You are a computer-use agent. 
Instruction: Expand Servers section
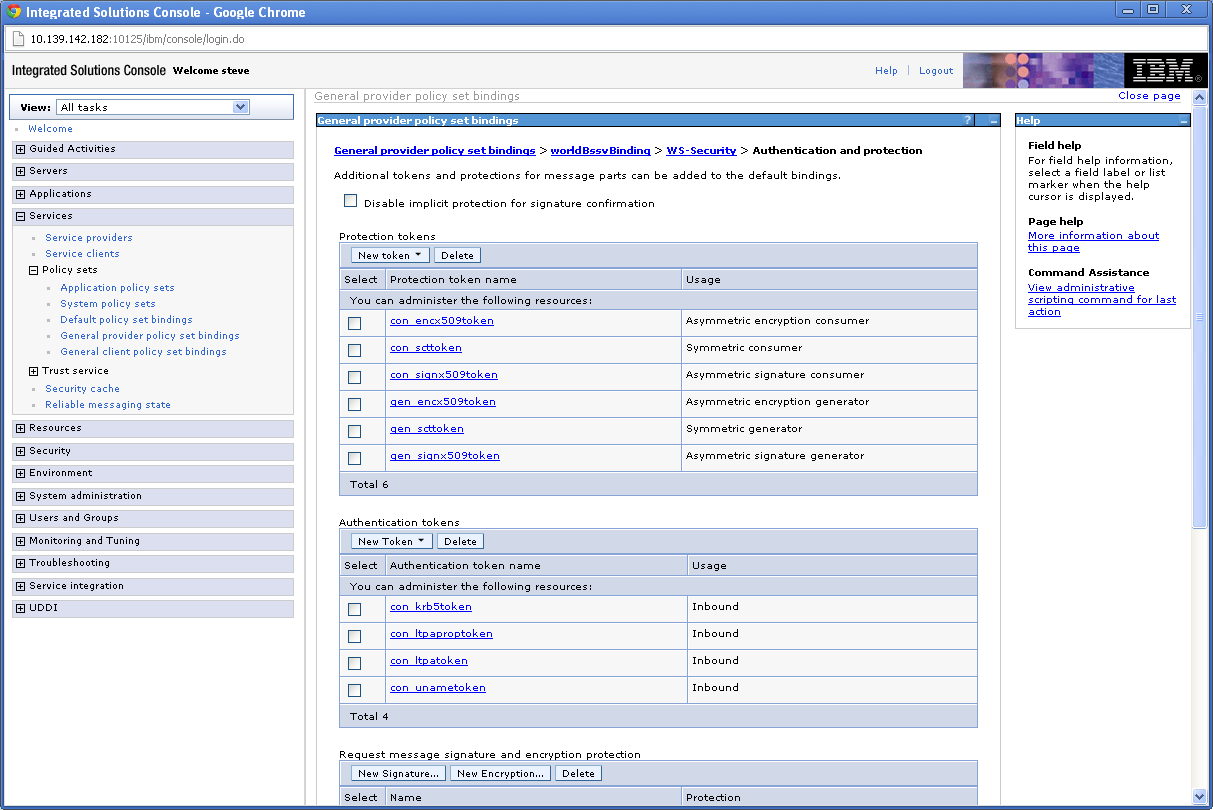coord(20,171)
